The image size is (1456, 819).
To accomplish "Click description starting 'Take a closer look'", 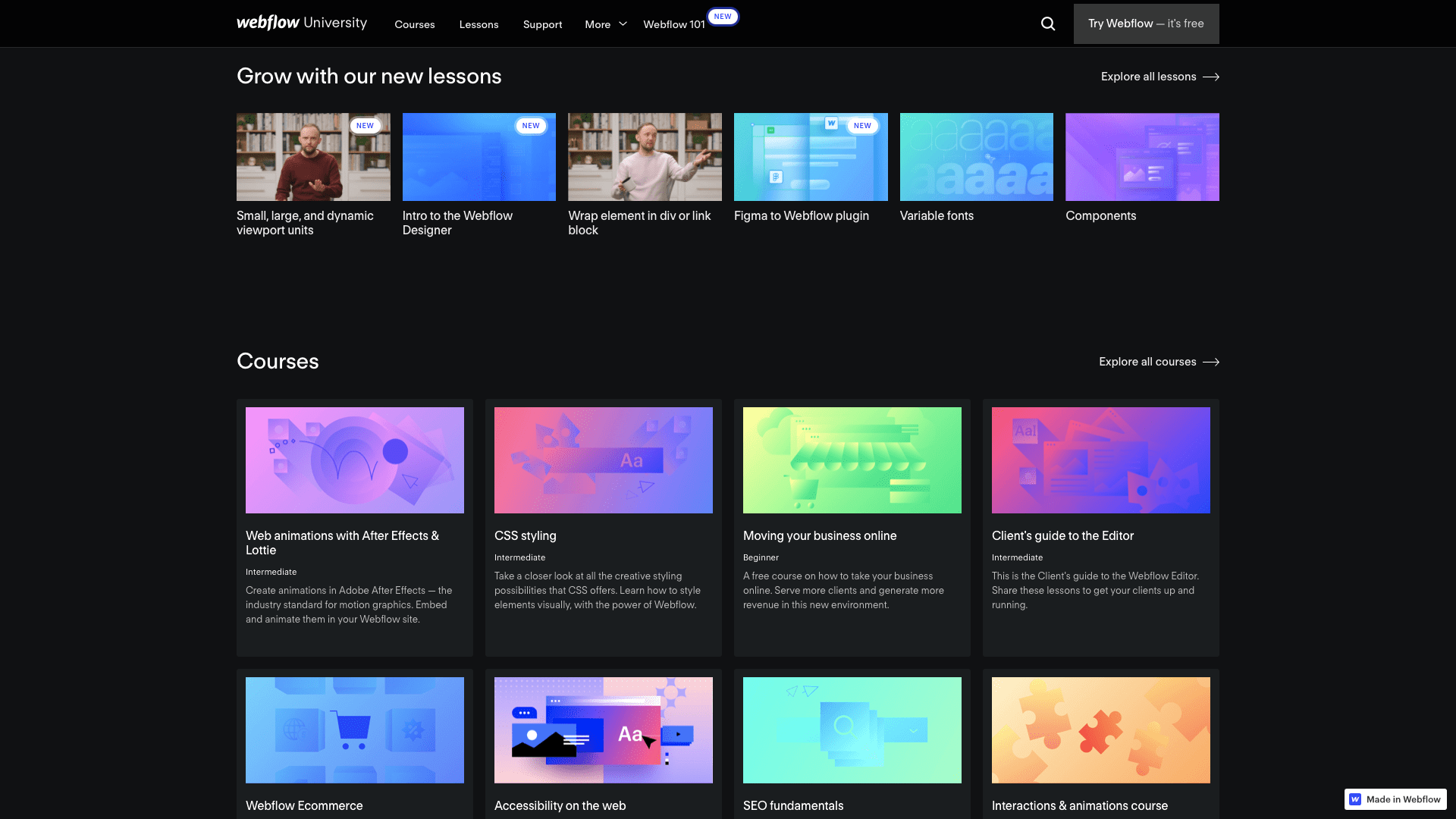I will (598, 590).
